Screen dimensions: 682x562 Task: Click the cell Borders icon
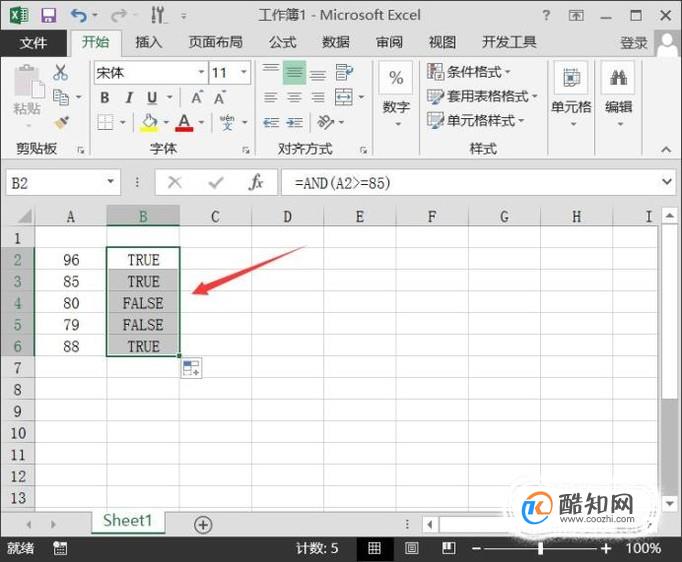105,122
